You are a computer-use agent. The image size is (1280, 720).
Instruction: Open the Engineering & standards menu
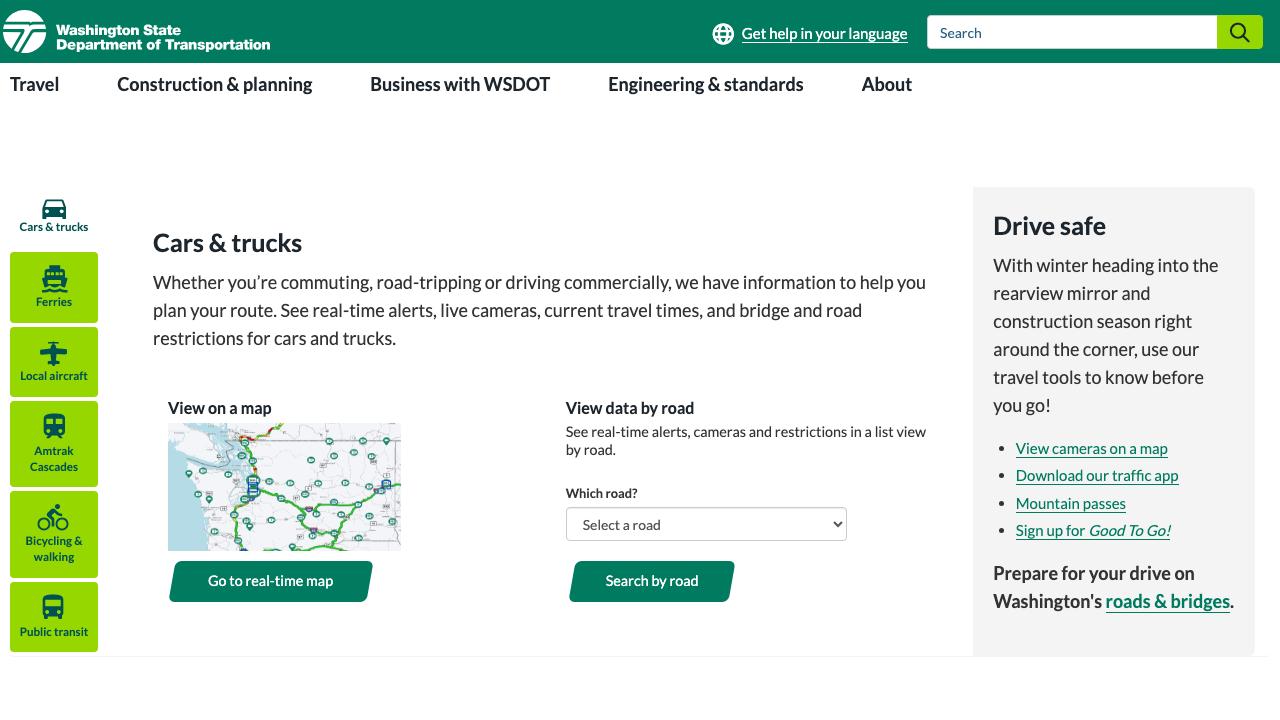(705, 85)
